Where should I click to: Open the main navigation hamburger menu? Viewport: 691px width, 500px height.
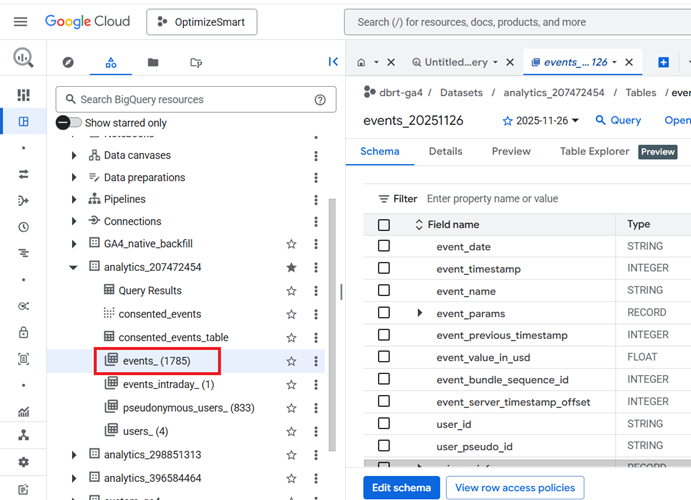click(x=20, y=22)
